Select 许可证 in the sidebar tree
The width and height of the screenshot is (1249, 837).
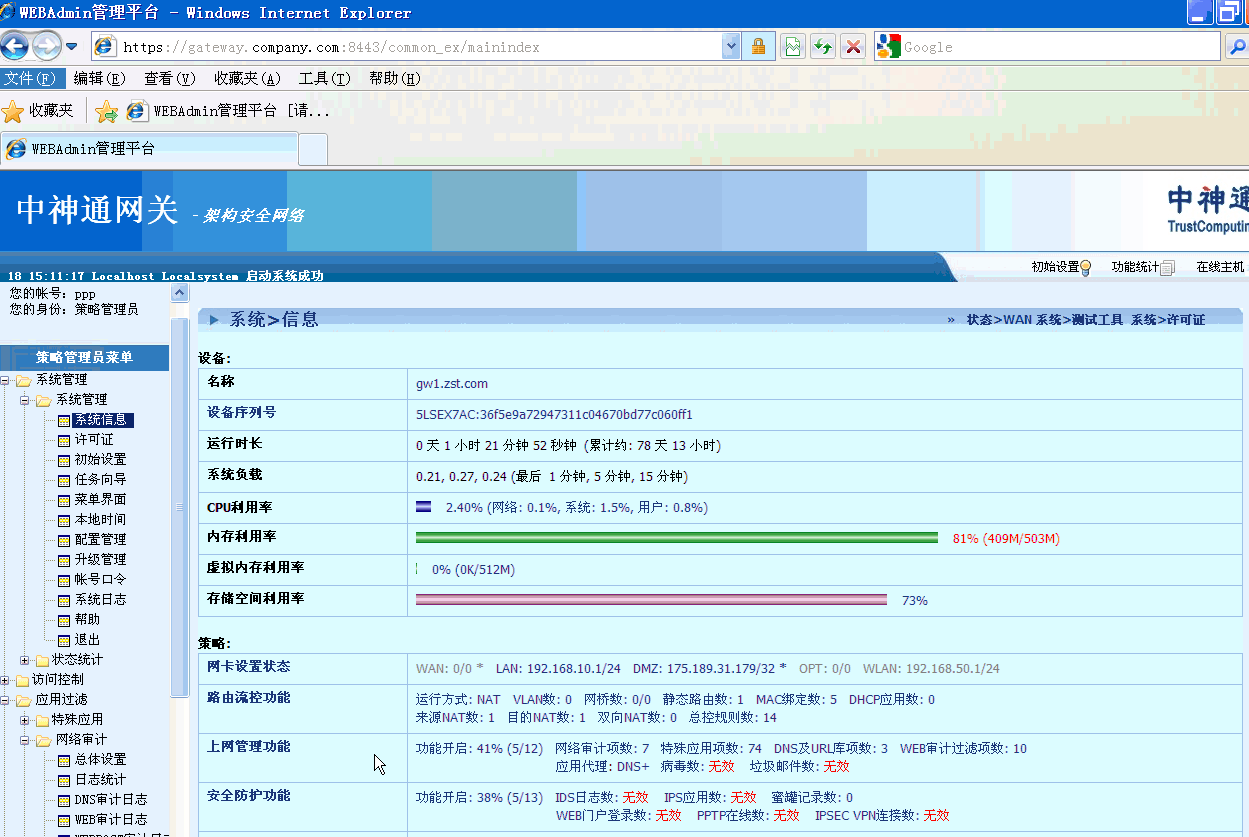coord(94,440)
